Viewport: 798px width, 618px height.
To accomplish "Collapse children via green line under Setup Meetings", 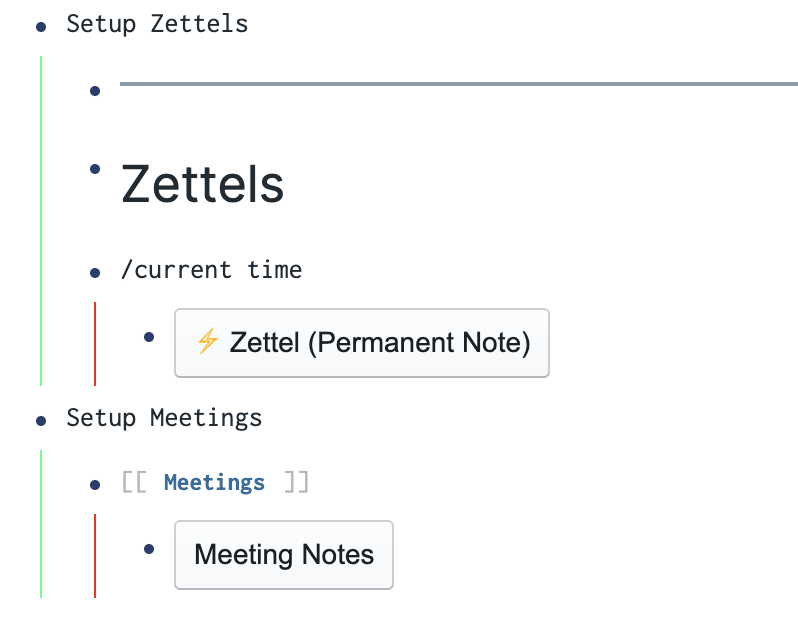I will click(41, 523).
